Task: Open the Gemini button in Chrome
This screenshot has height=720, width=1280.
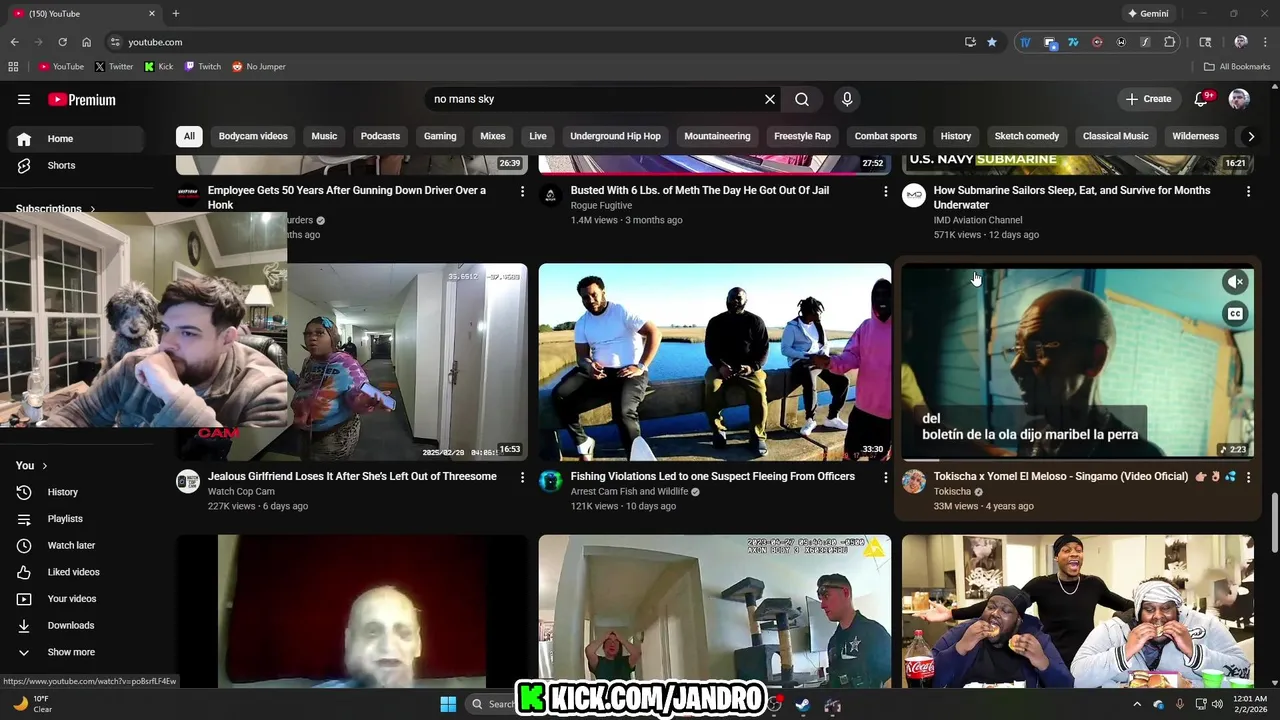Action: tap(1148, 14)
